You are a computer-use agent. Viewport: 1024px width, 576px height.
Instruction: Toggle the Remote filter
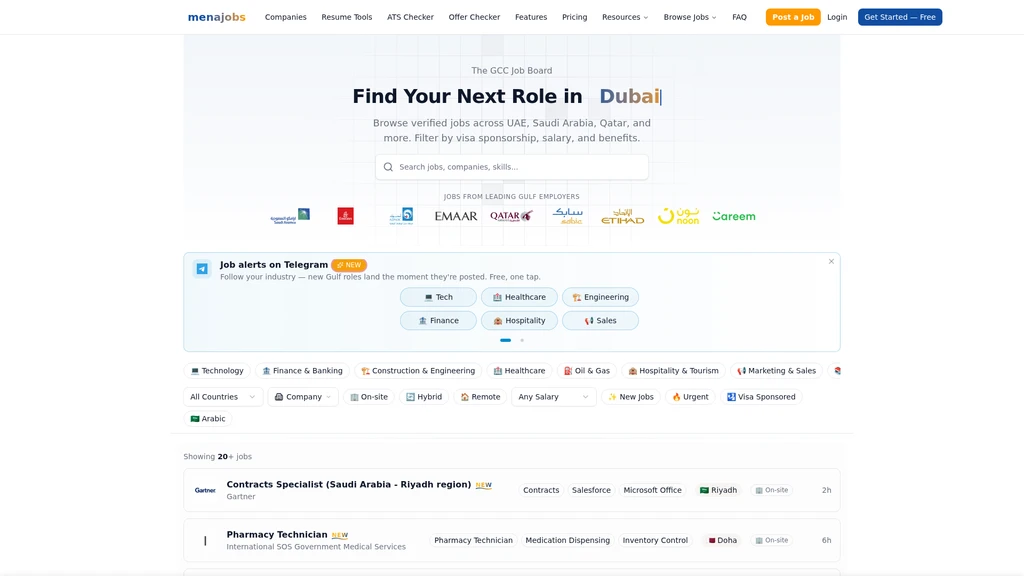click(x=480, y=397)
